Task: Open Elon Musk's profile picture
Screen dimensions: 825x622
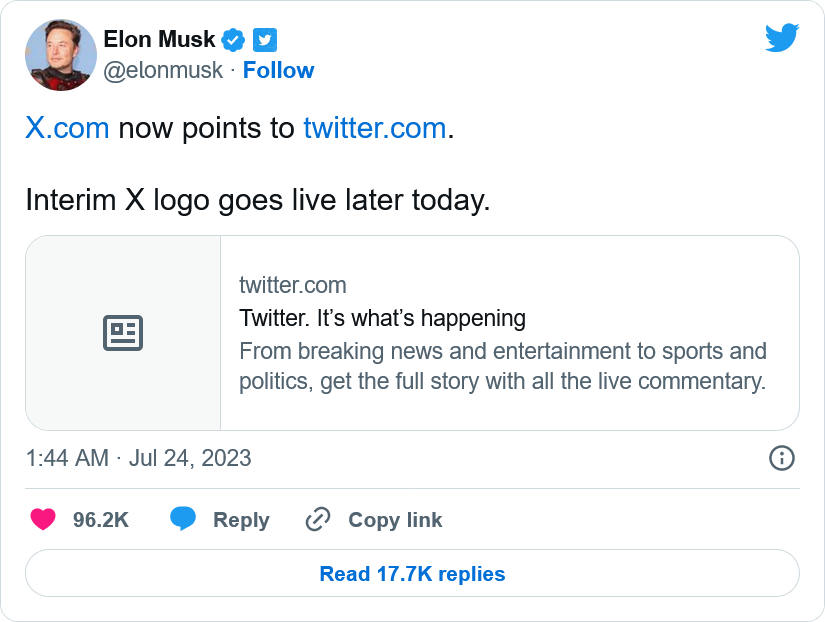Action: coord(60,55)
